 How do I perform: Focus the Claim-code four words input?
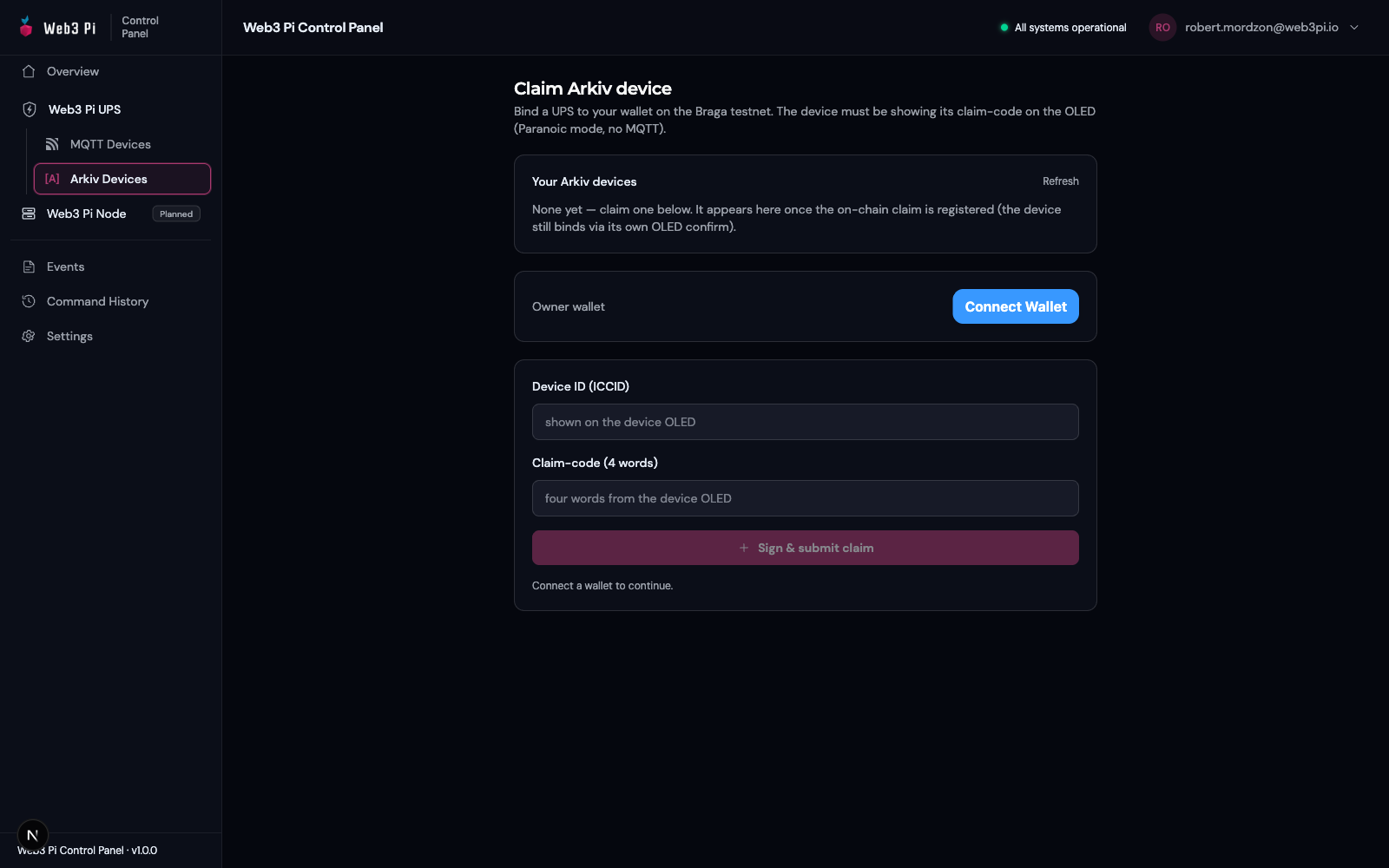pos(806,498)
